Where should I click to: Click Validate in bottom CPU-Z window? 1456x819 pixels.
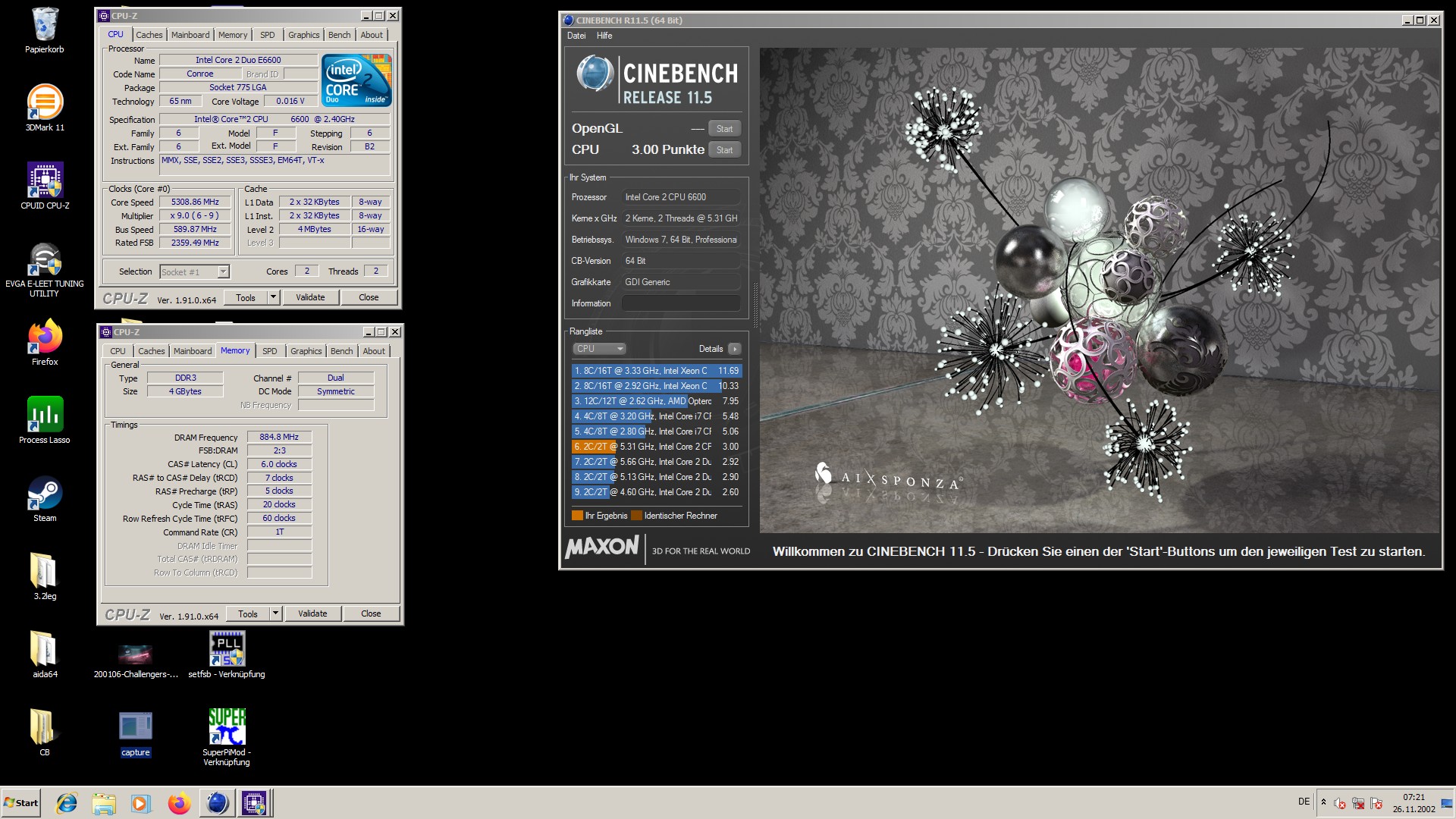(312, 614)
